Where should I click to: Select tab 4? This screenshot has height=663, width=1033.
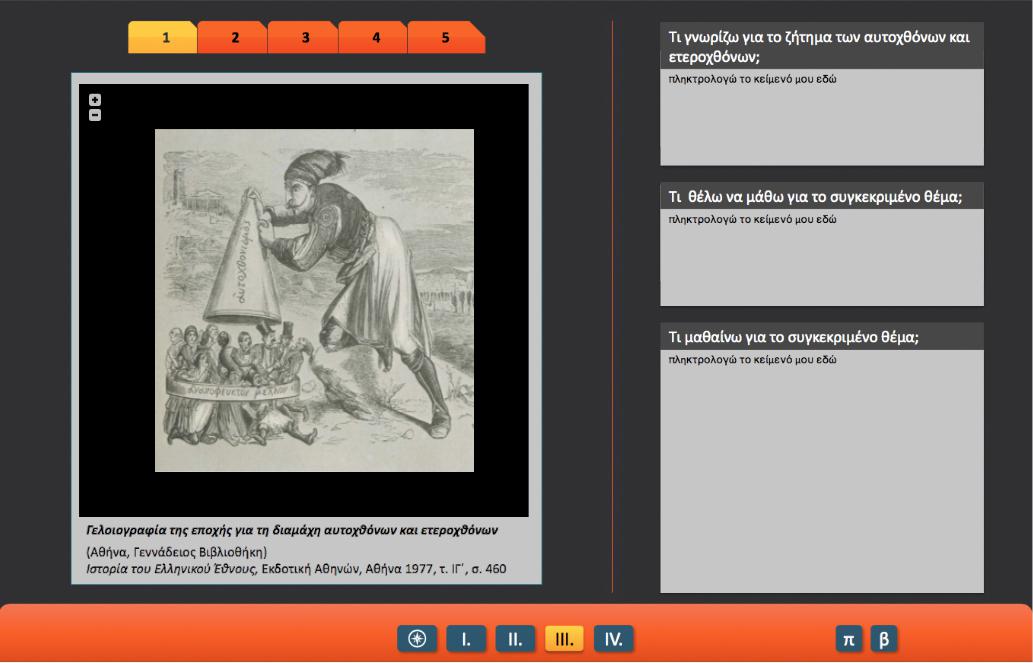coord(375,38)
